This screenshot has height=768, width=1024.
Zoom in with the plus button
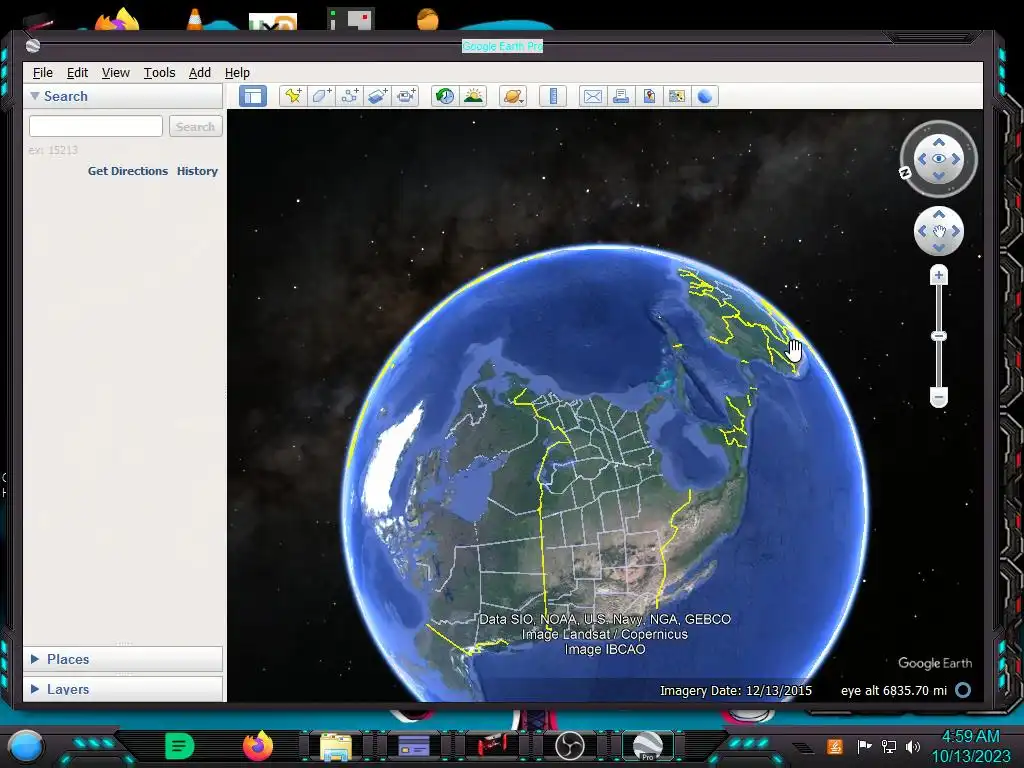tap(938, 275)
